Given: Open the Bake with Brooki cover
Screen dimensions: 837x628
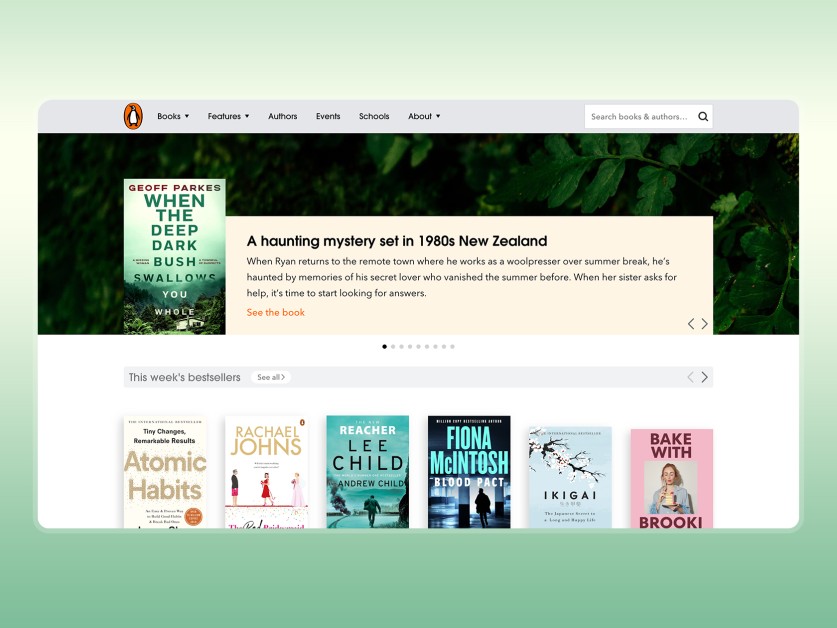Looking at the screenshot, I should click(672, 478).
